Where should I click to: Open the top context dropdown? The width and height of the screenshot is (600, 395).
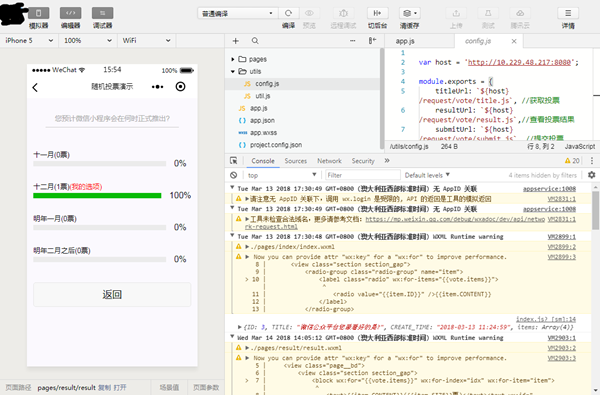282,175
